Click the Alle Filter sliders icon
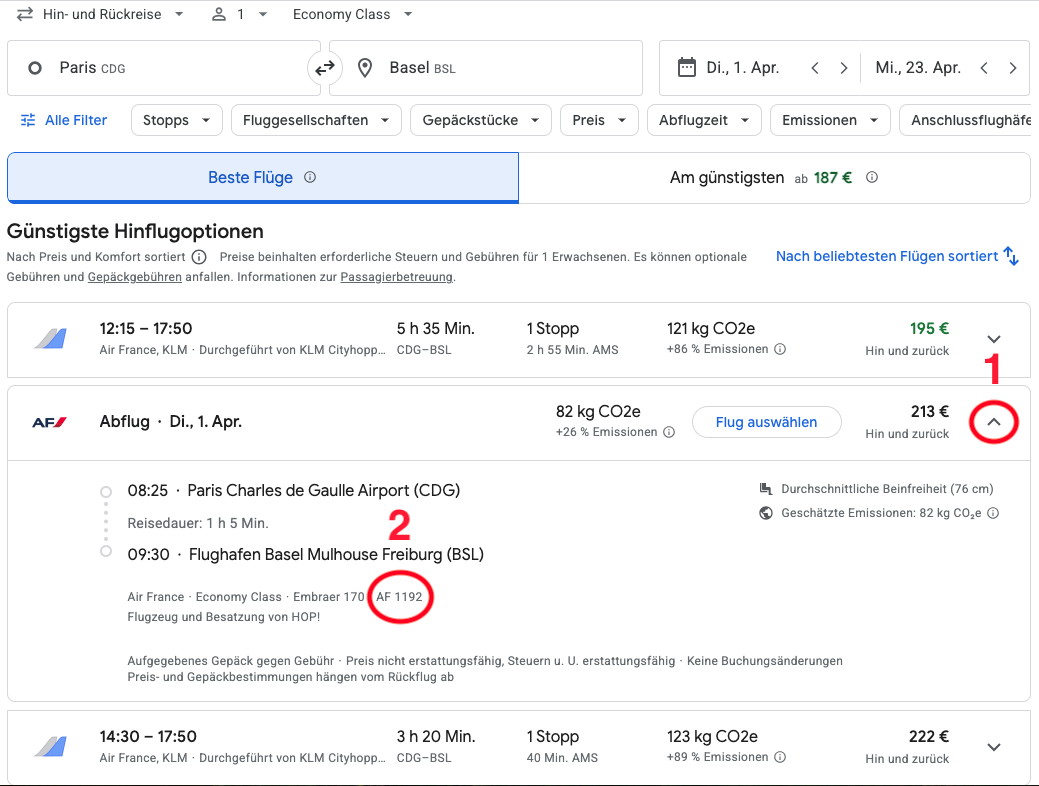The height and width of the screenshot is (786, 1039). pyautogui.click(x=28, y=120)
